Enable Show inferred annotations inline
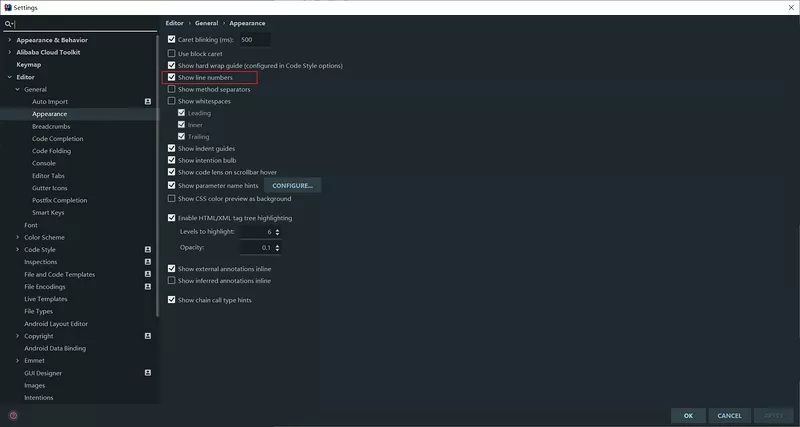 point(171,281)
